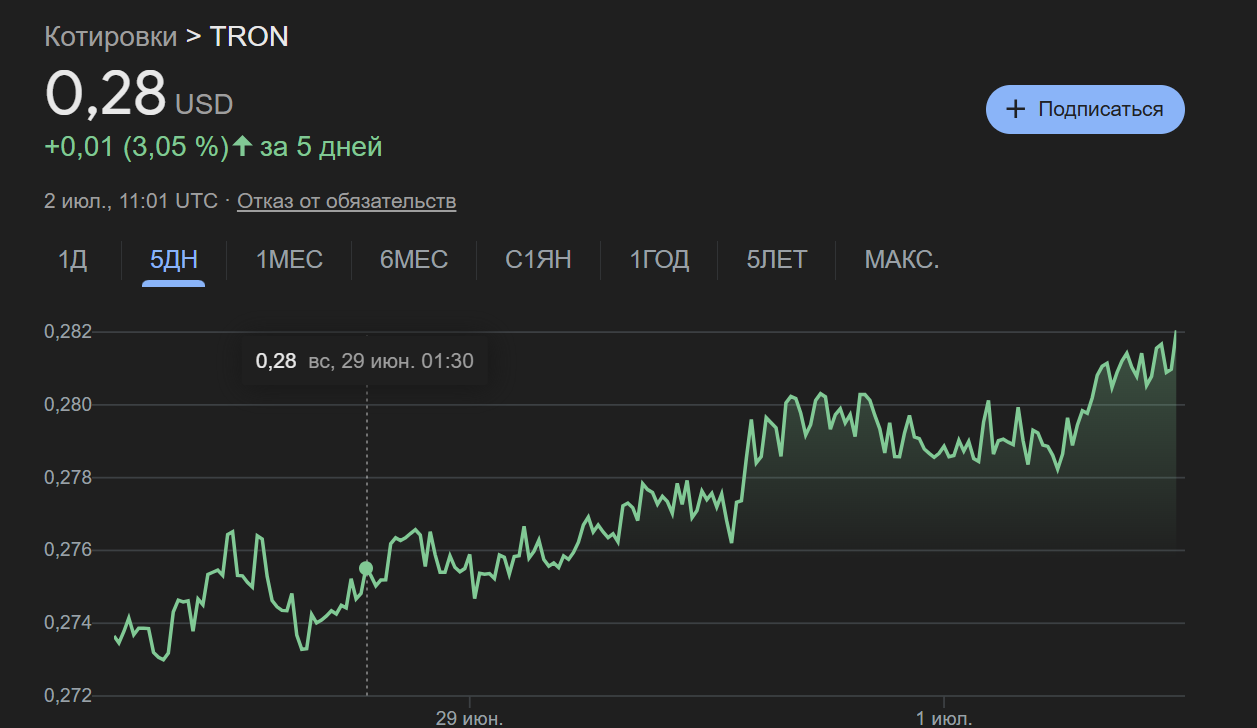Select the МАКС. time range tab
The height and width of the screenshot is (728, 1257).
point(902,261)
